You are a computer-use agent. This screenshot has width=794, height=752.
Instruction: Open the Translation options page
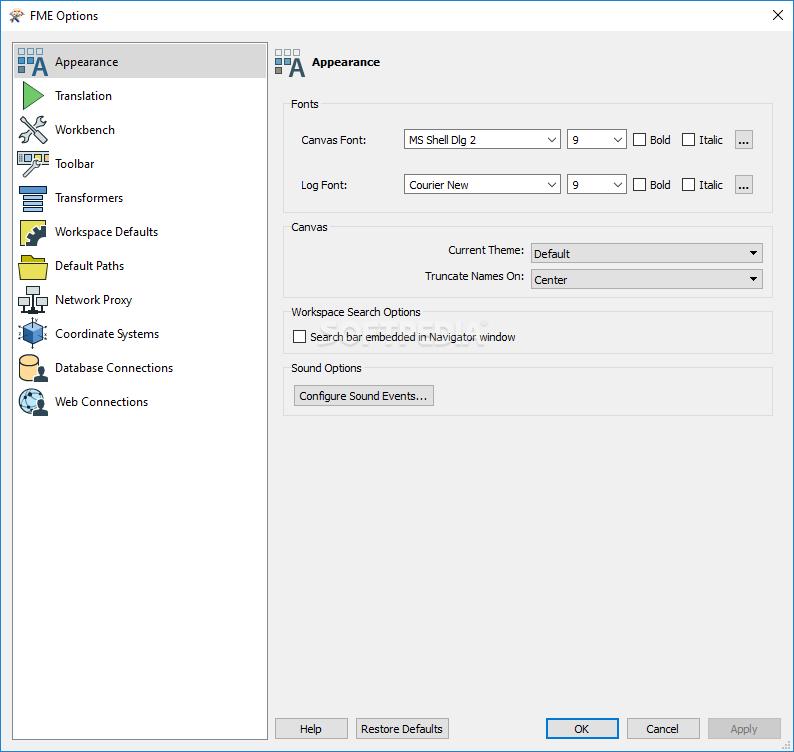[140, 96]
